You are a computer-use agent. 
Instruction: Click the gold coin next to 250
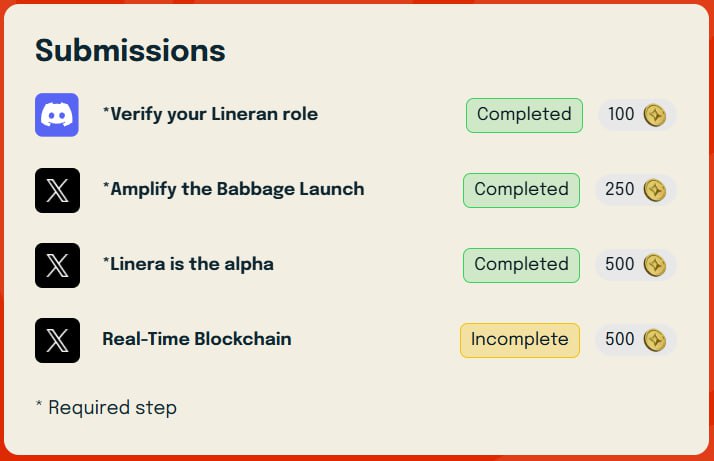click(x=655, y=190)
